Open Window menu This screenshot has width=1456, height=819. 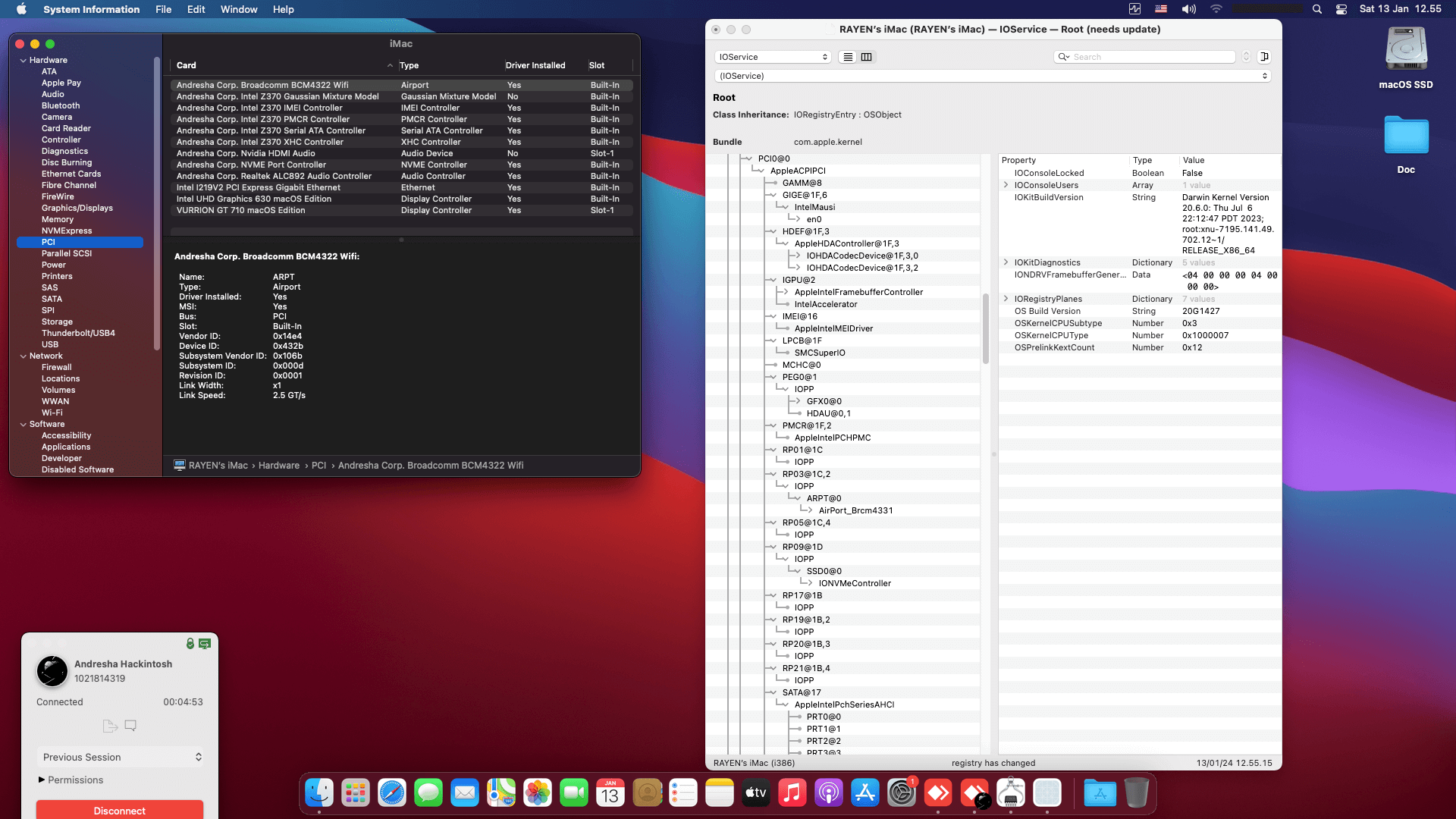[239, 9]
